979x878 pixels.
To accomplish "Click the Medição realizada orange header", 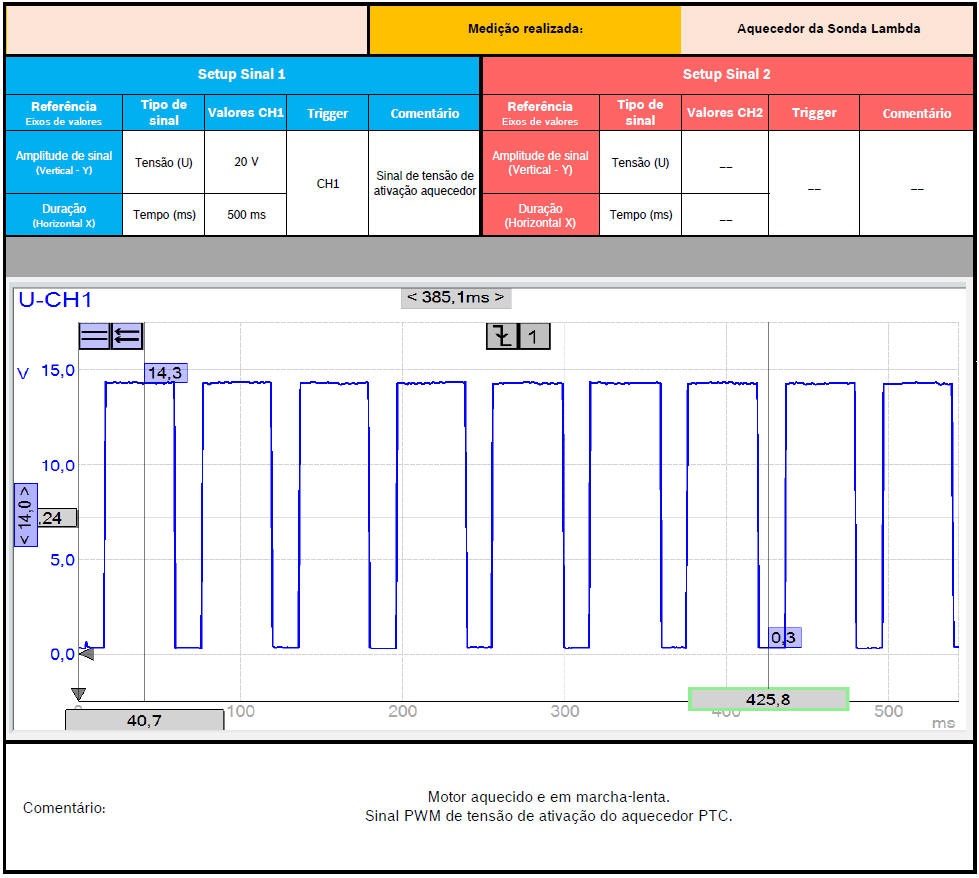I will click(x=525, y=29).
